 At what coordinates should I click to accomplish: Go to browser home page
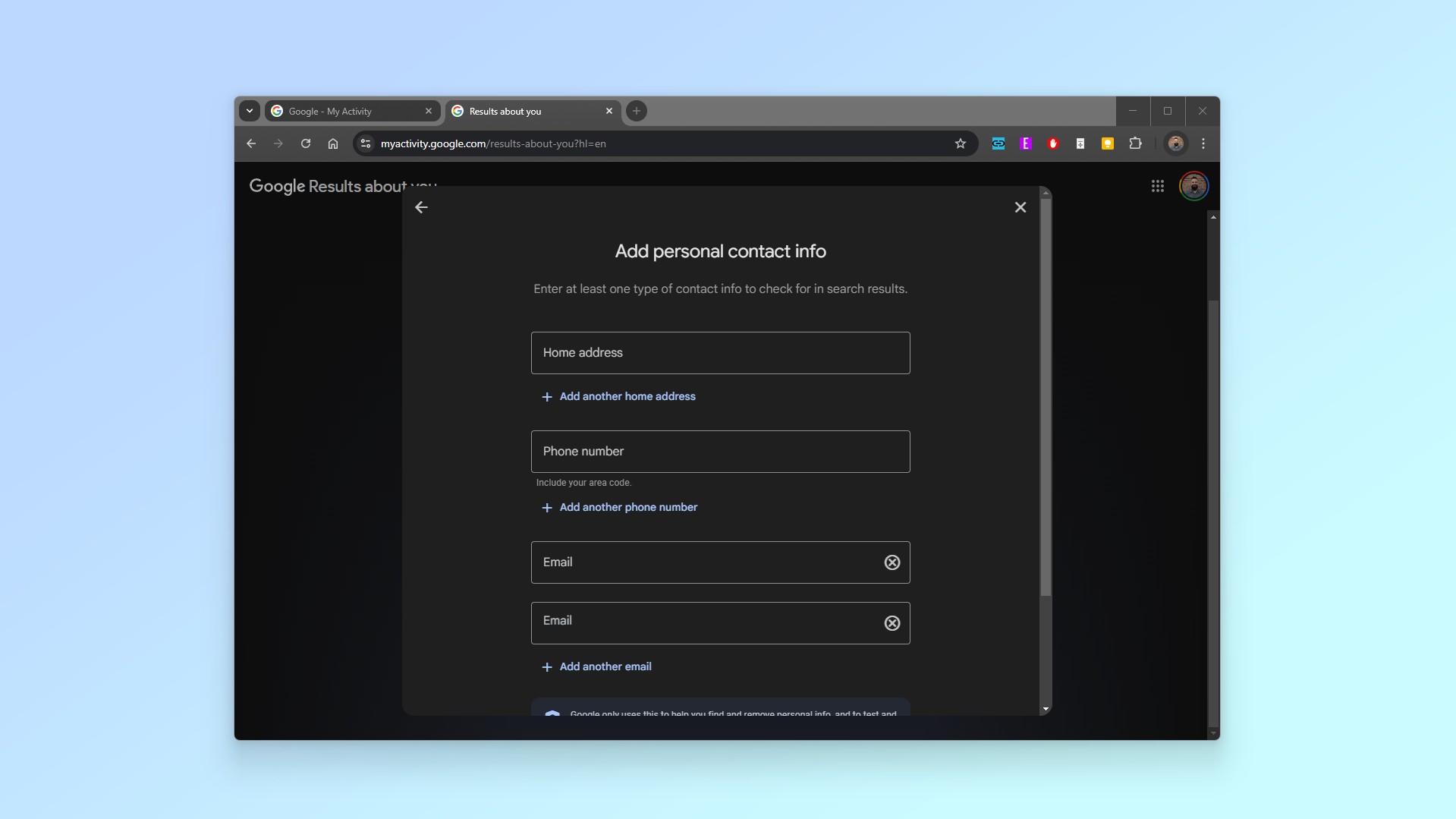tap(332, 143)
